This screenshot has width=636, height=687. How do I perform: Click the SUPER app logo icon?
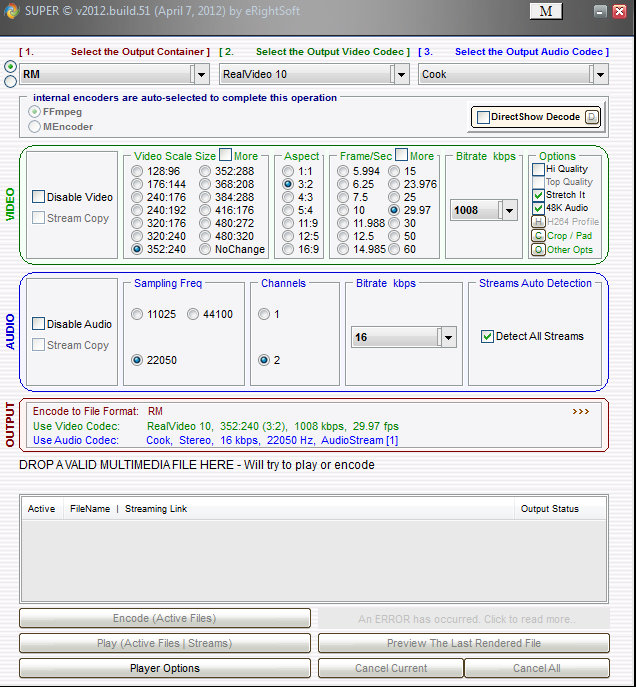click(x=12, y=11)
